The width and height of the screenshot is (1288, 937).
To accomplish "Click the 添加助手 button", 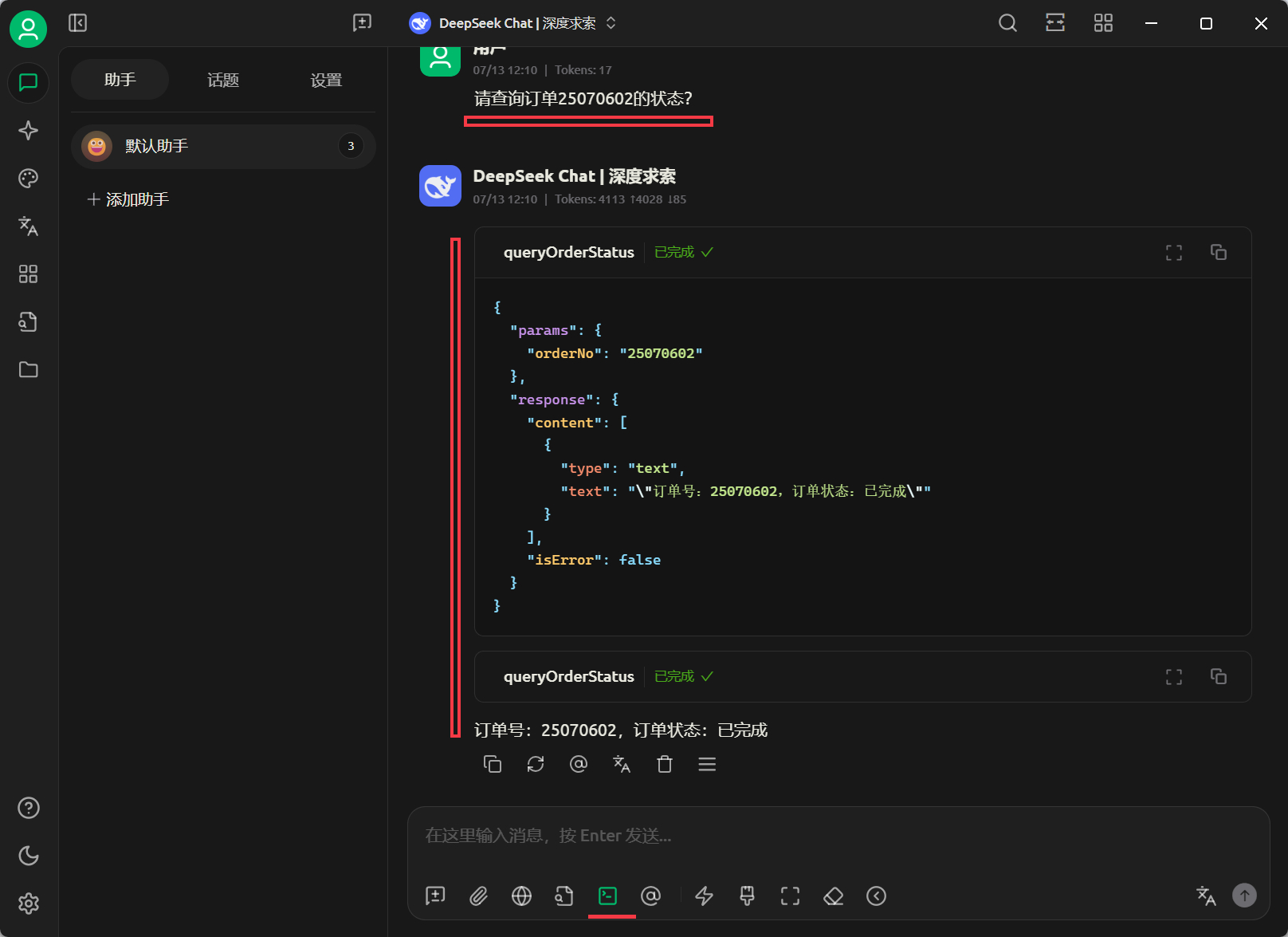I will tap(128, 199).
